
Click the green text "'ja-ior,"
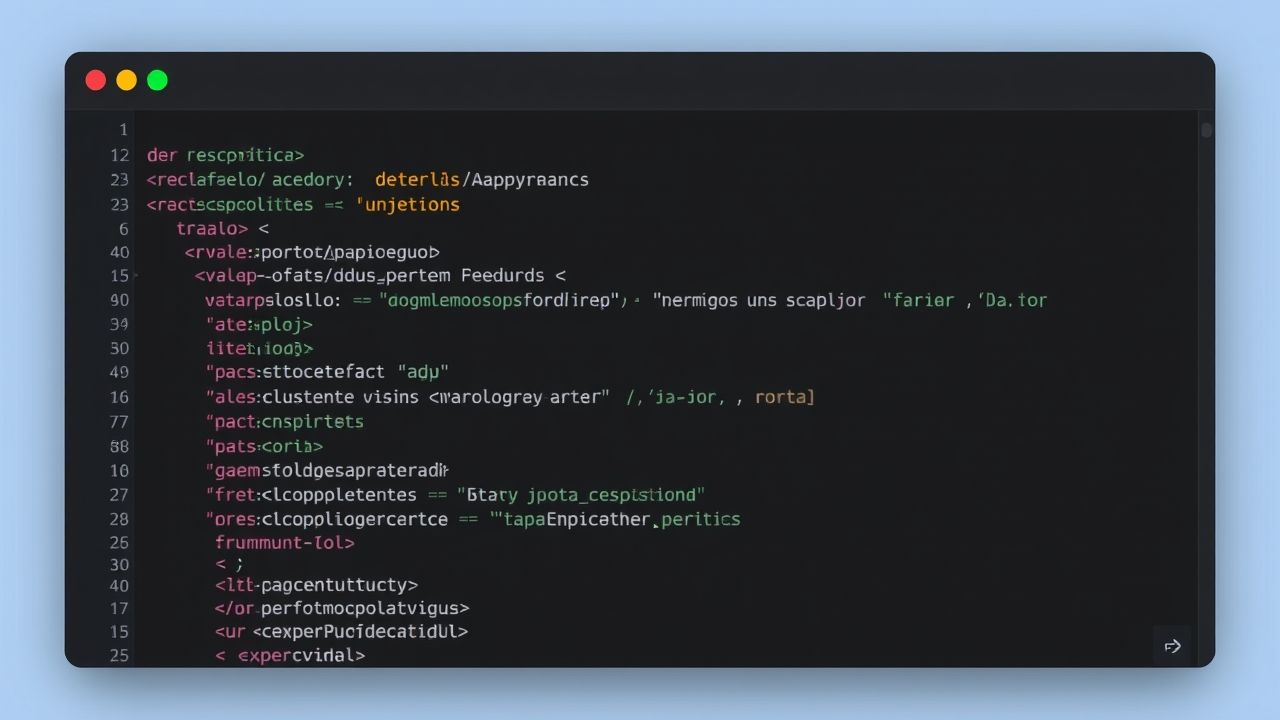click(x=686, y=397)
